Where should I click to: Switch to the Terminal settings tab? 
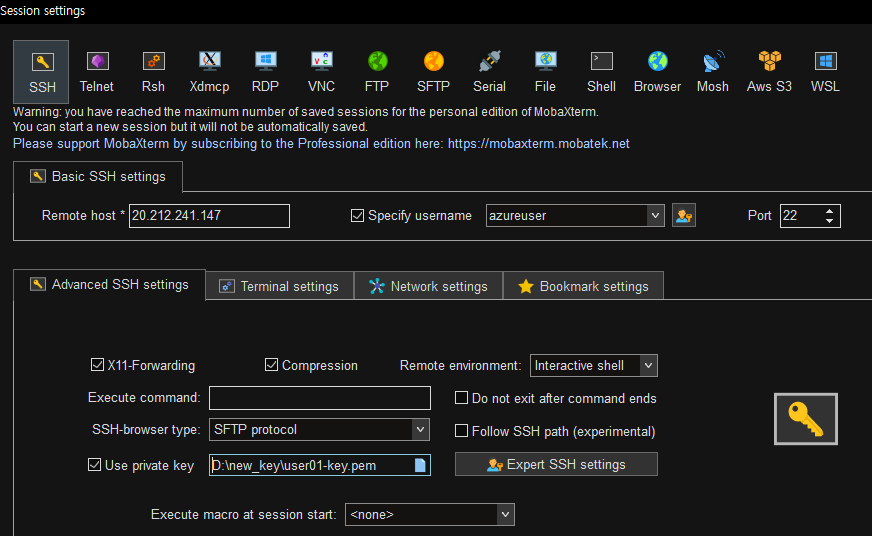pyautogui.click(x=280, y=286)
